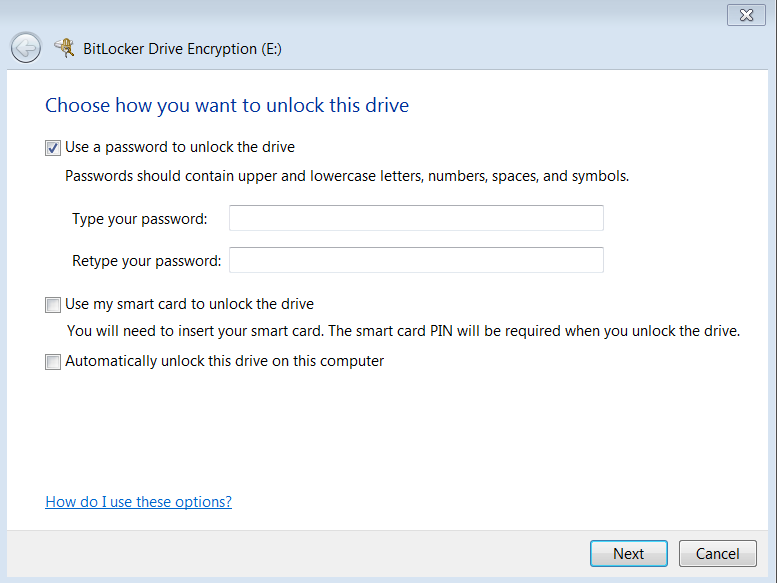Image resolution: width=777 pixels, height=583 pixels.
Task: Click the Retype your password label
Action: 146,261
